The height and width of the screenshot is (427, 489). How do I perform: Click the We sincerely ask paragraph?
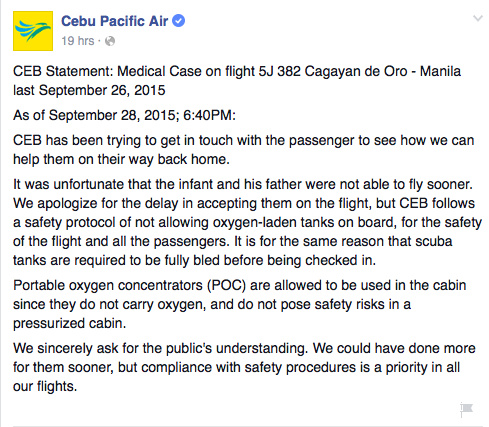point(244,367)
